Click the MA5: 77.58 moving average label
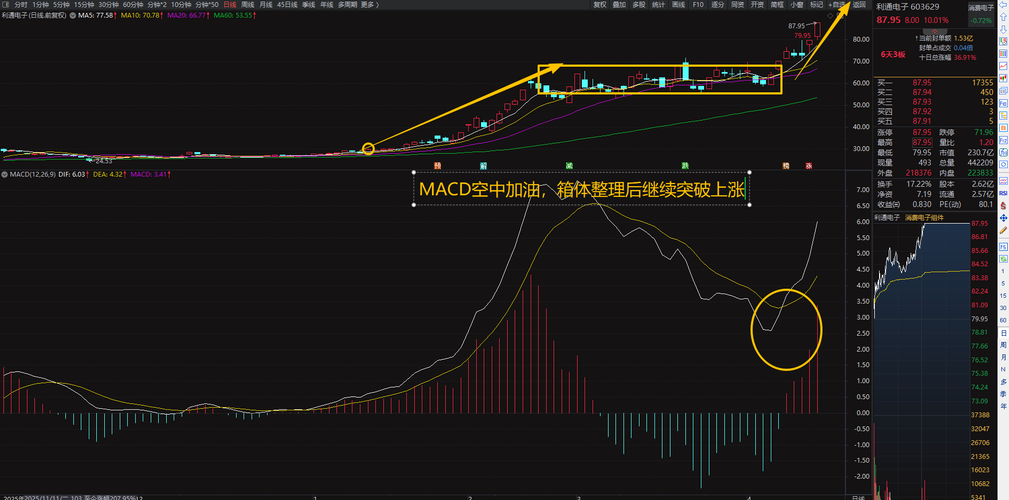Screen dimensions: 1009x500 pos(95,15)
